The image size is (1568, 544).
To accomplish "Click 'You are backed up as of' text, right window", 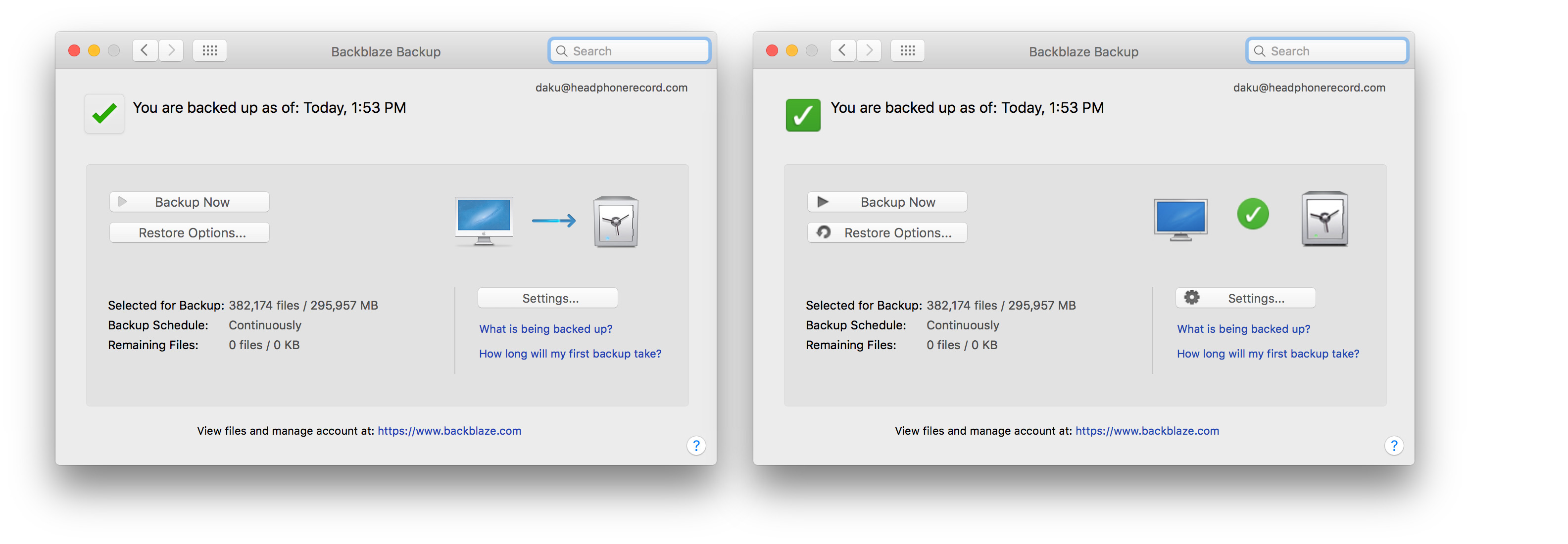I will pyautogui.click(x=967, y=108).
